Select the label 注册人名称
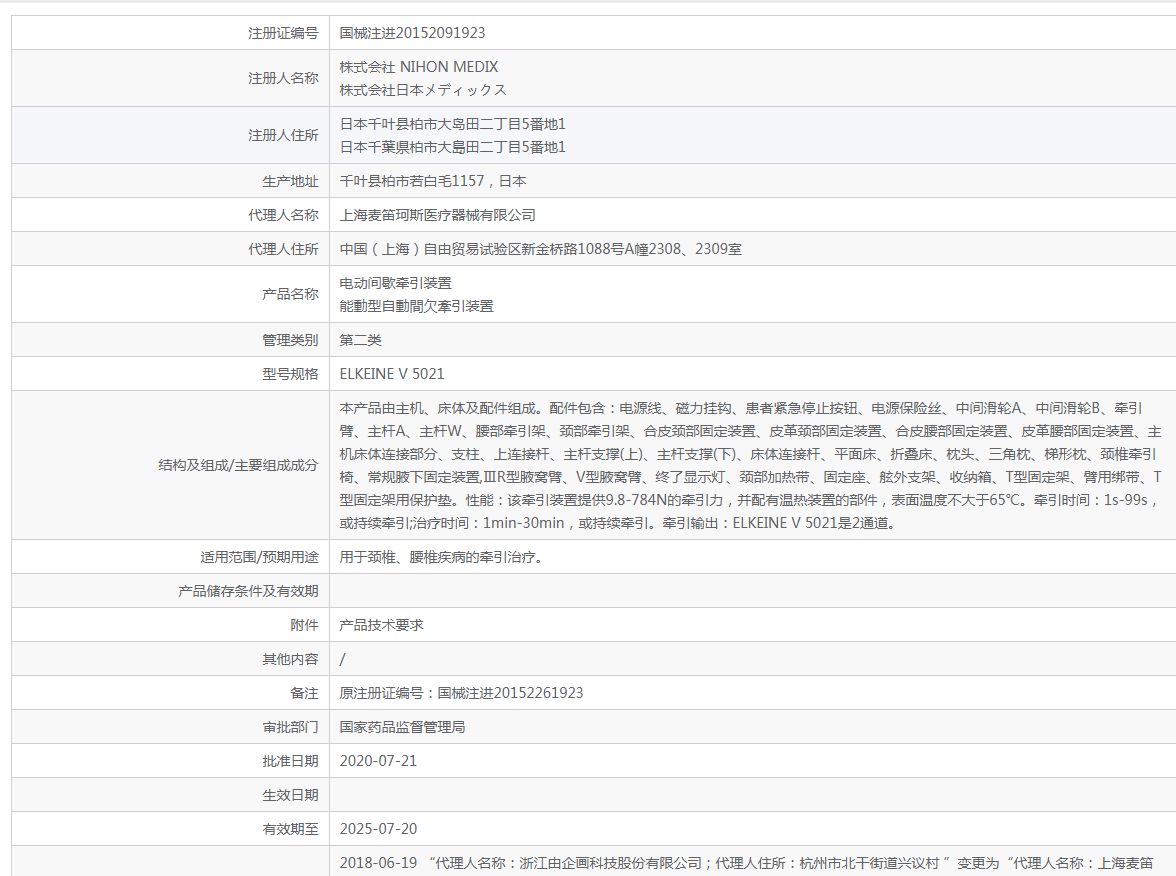The image size is (1176, 876). (x=283, y=78)
